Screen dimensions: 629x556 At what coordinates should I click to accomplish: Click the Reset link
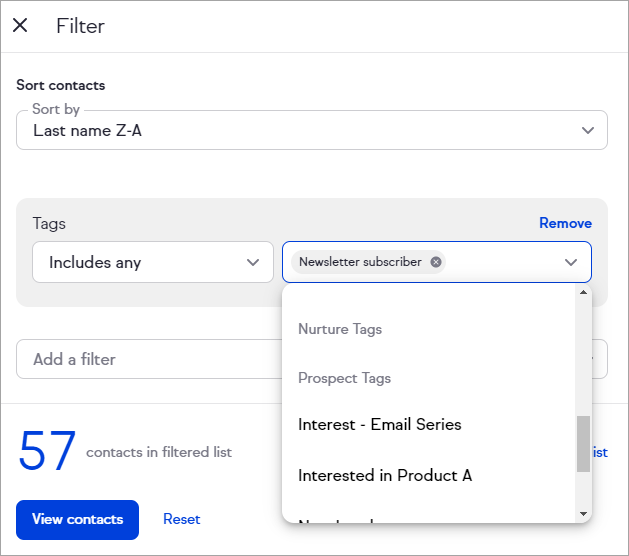pos(181,519)
